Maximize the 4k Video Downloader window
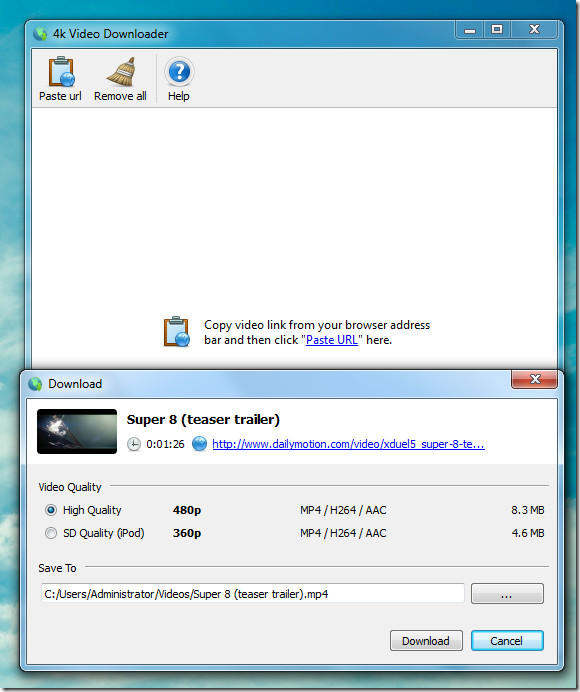 pyautogui.click(x=497, y=30)
